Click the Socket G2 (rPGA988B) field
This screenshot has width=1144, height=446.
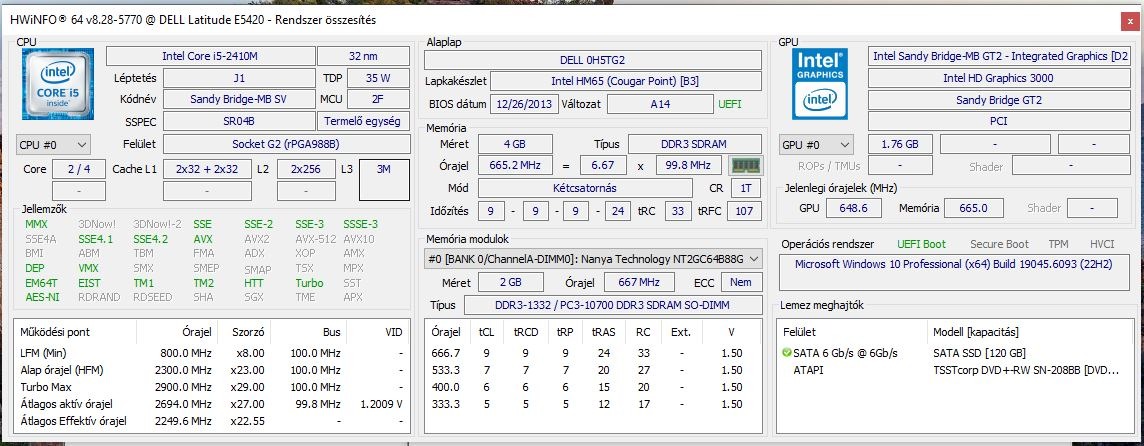(286, 145)
